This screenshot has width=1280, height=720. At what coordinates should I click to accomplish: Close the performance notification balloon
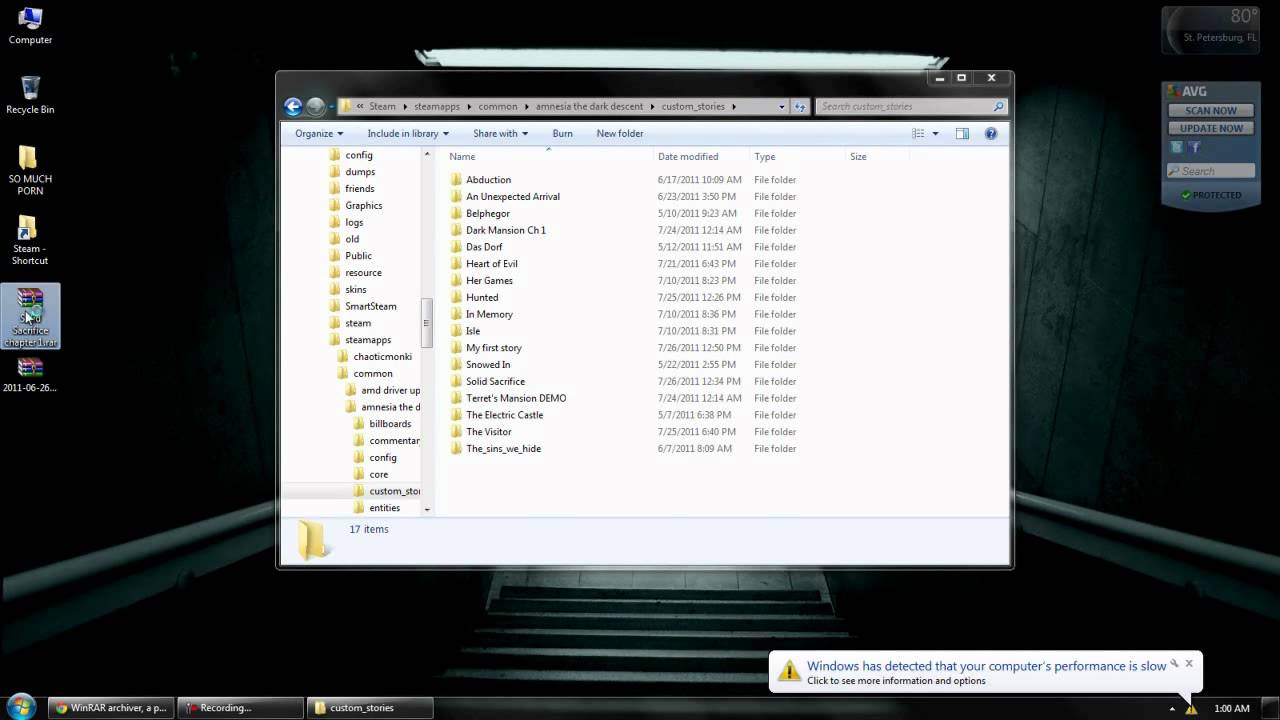[1189, 662]
